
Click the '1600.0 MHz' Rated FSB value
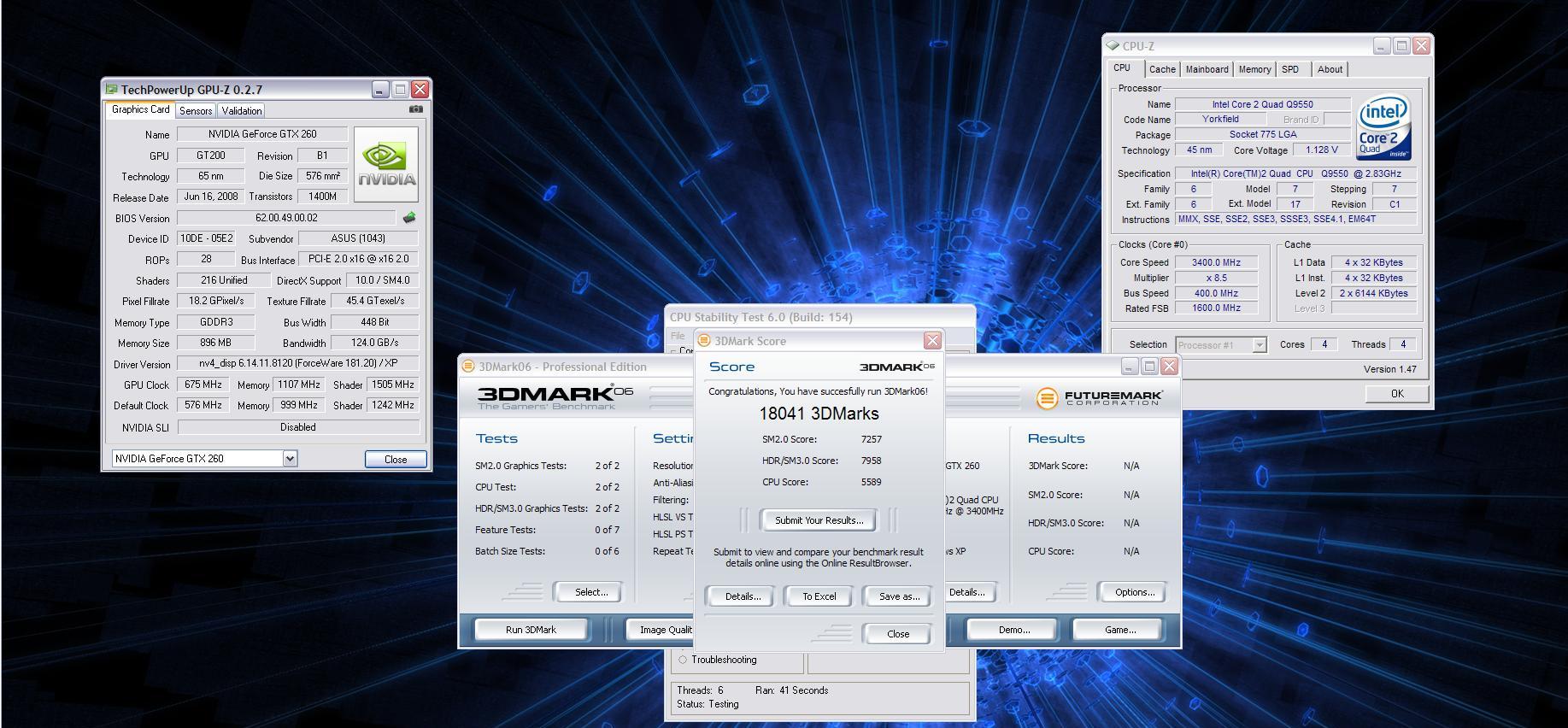tap(1216, 308)
